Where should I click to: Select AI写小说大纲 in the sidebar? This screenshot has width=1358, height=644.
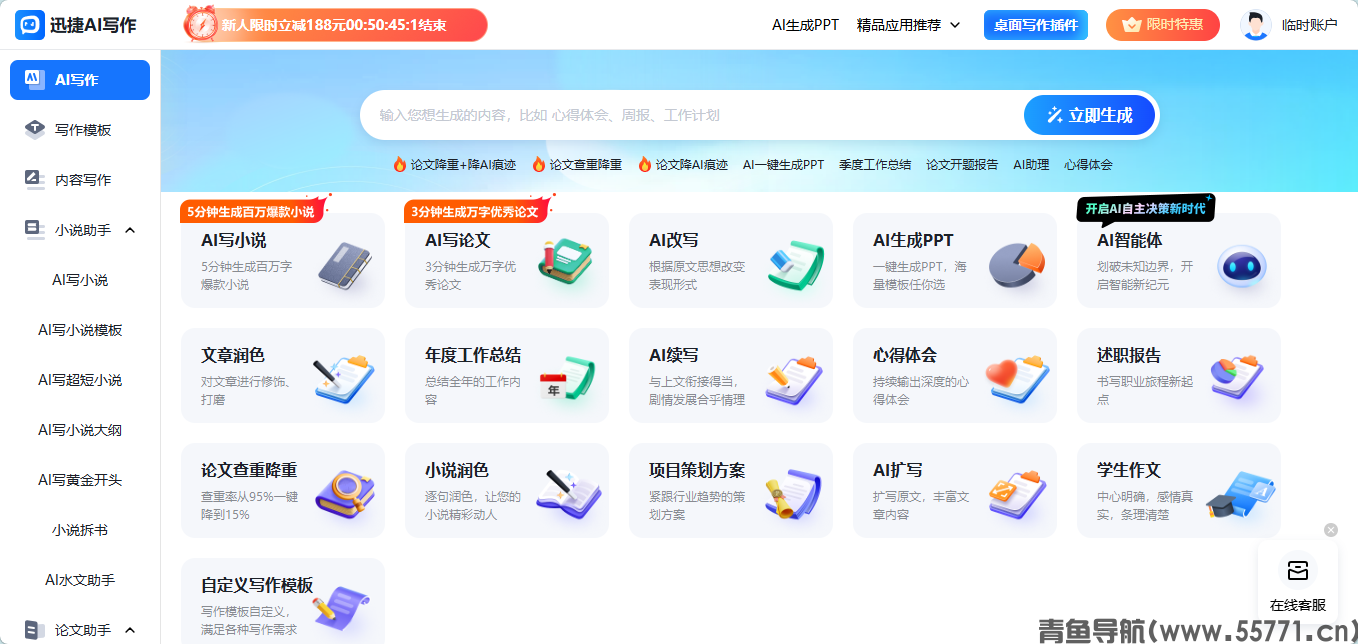pos(80,430)
